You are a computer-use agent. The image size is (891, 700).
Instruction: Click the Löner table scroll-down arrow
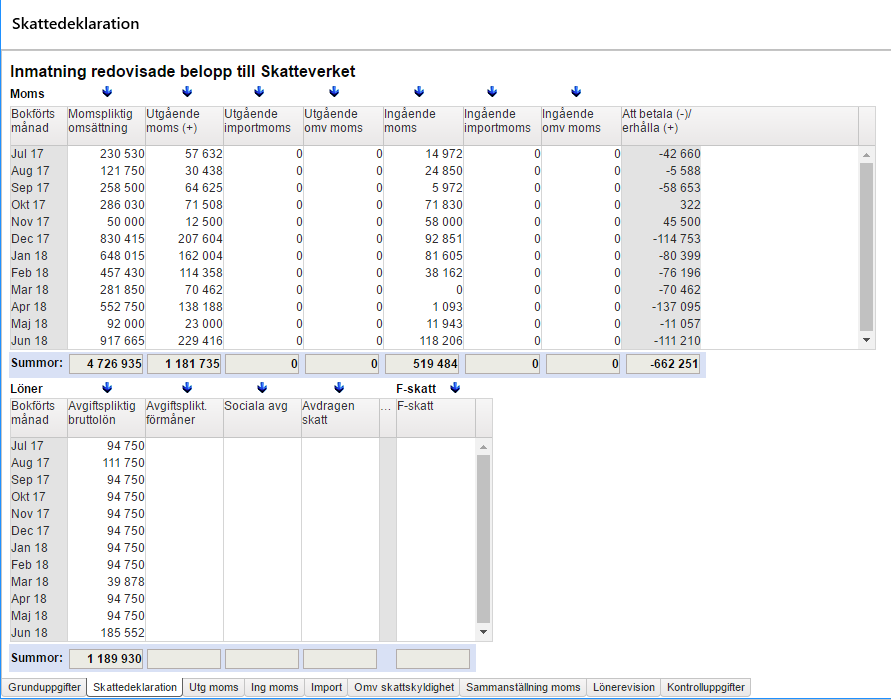[484, 632]
